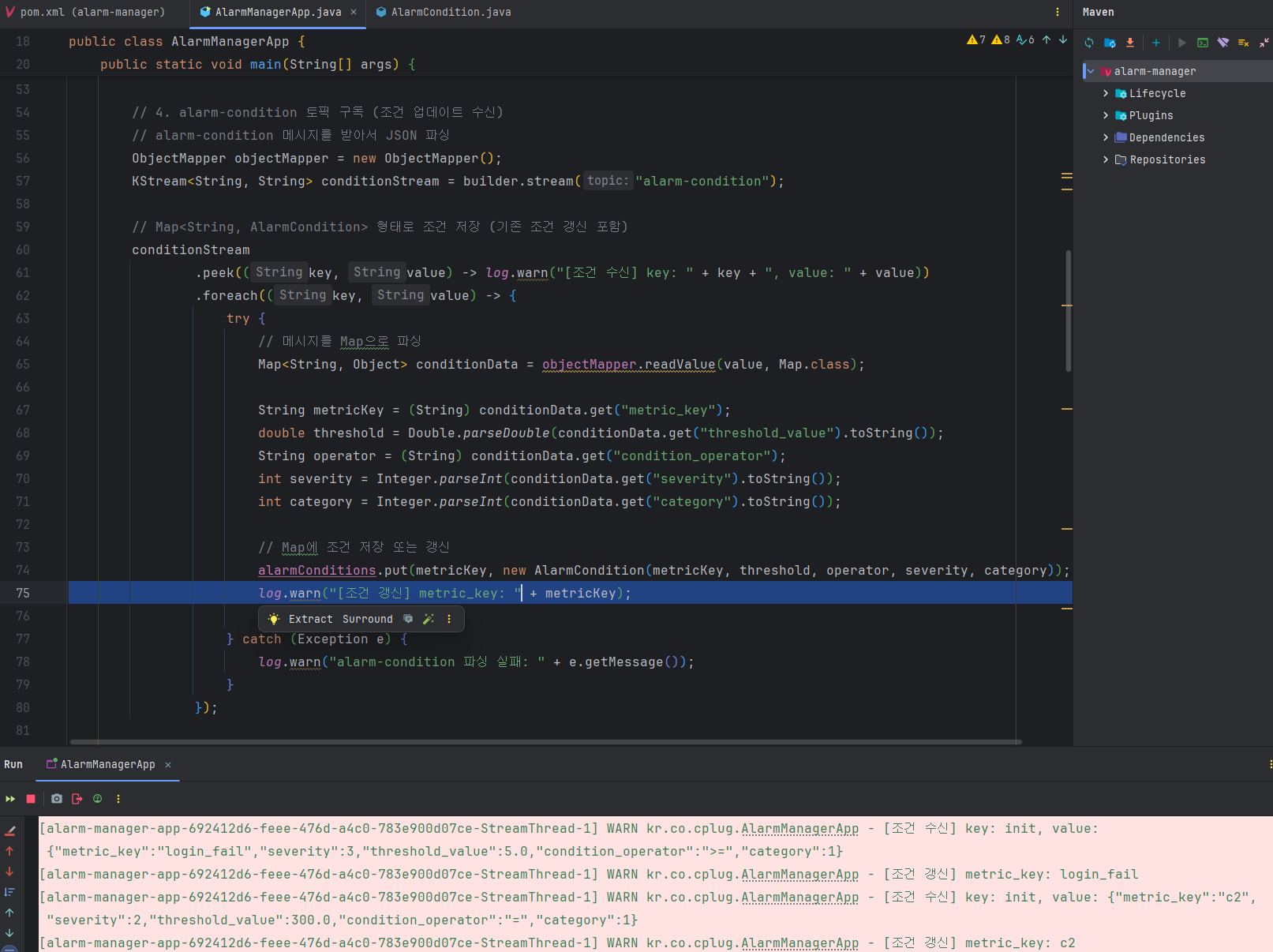Click the magic wand icon in floating toolbar
Screen dimensions: 1273x952
pyautogui.click(x=429, y=619)
